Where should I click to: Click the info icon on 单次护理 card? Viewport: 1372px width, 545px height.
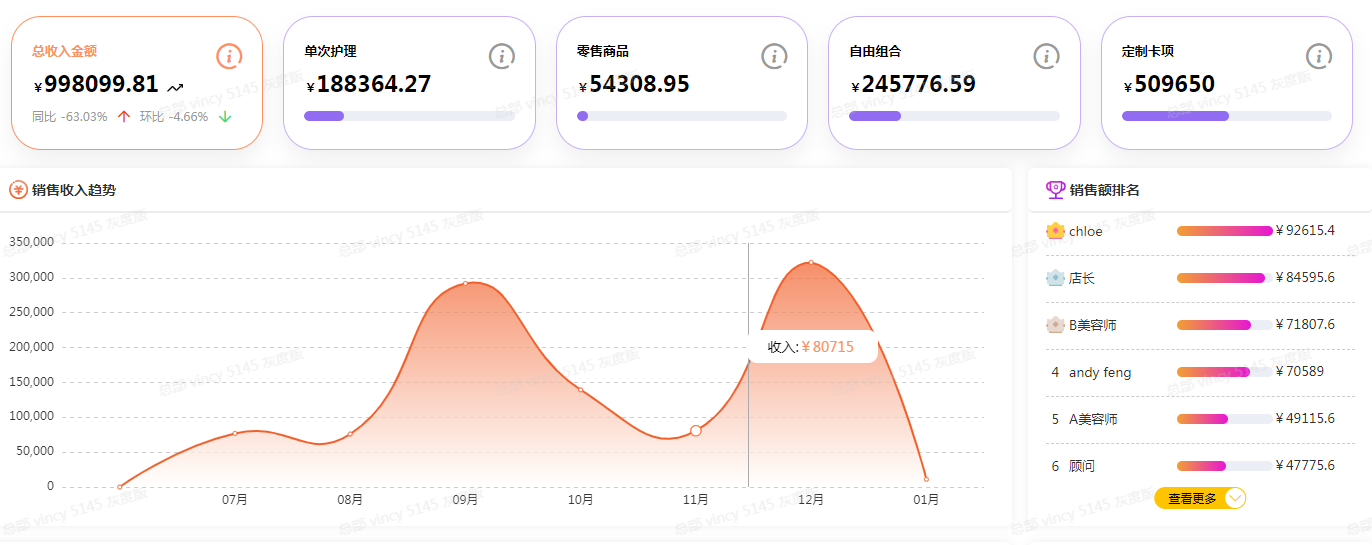click(502, 56)
